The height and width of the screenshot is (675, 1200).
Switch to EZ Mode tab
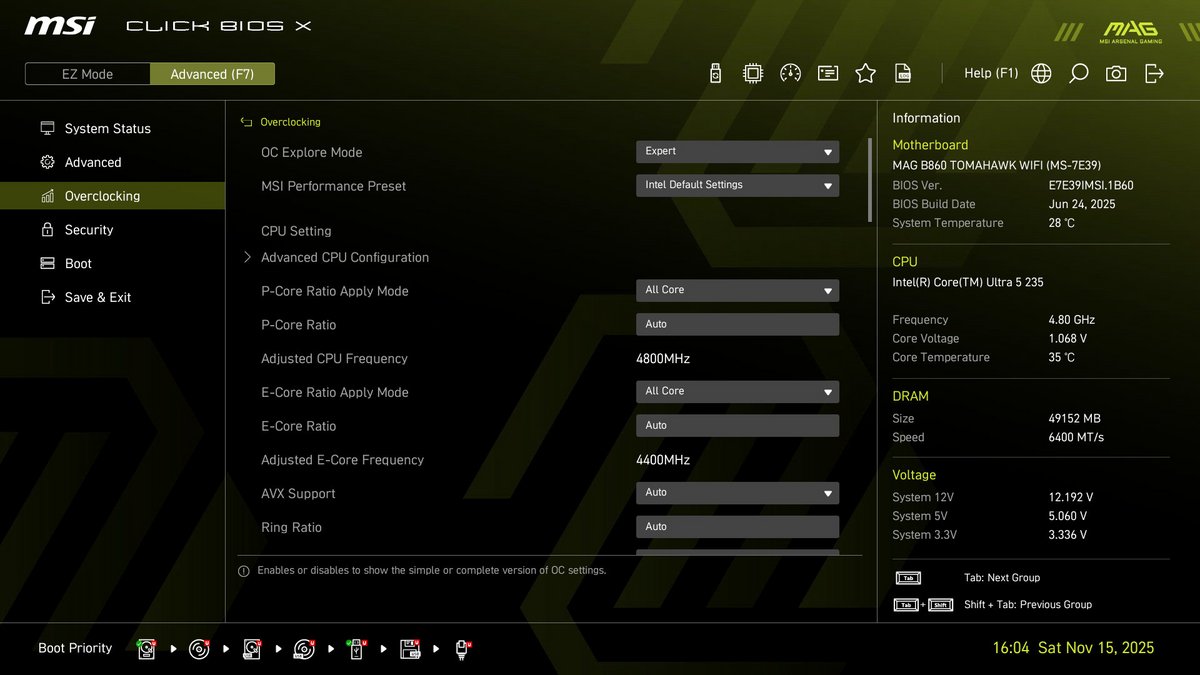pyautogui.click(x=87, y=73)
